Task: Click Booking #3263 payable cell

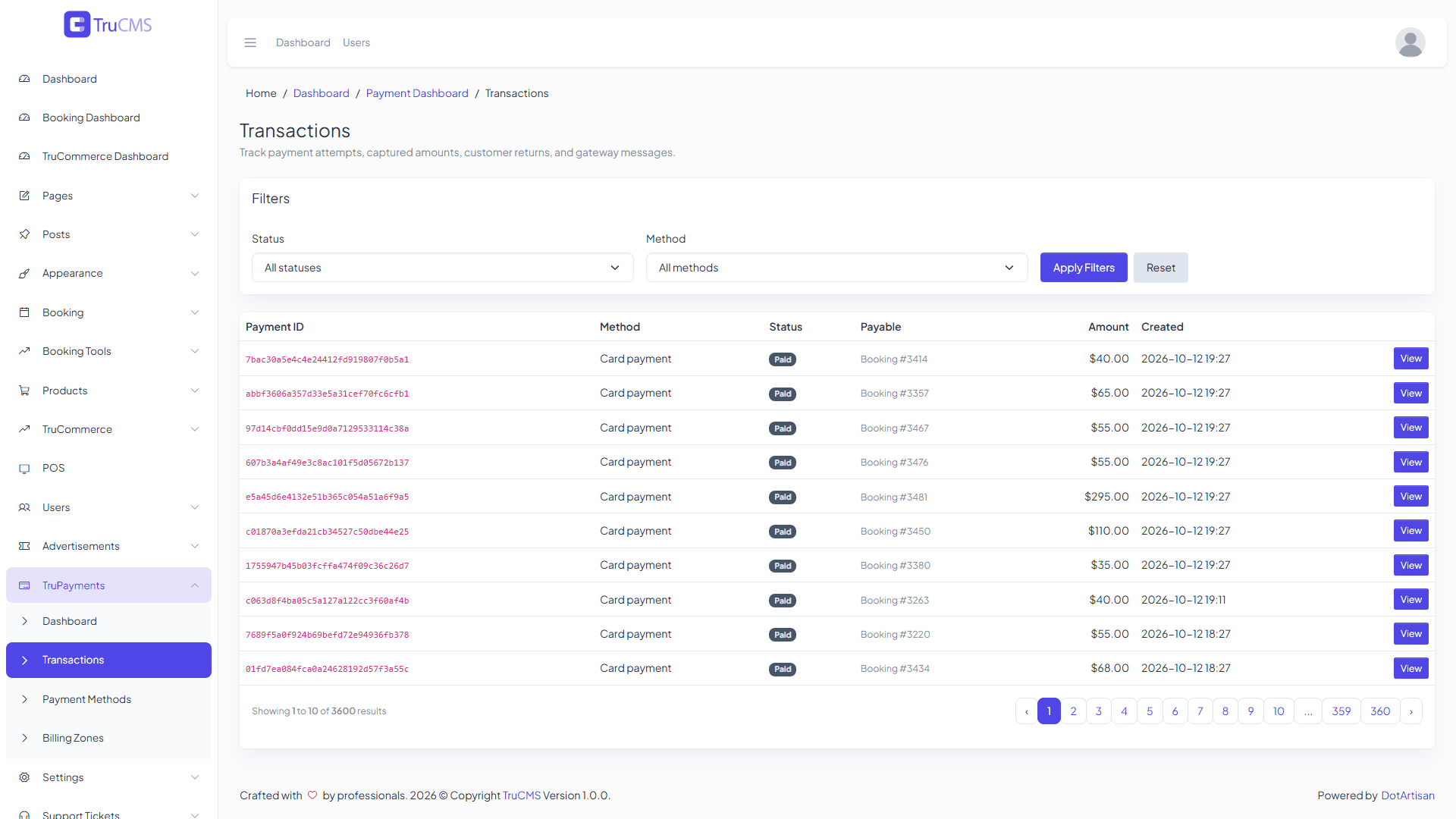Action: [x=894, y=600]
